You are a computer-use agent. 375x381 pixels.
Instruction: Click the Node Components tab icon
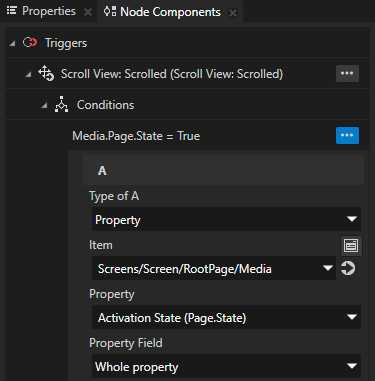[x=110, y=12]
